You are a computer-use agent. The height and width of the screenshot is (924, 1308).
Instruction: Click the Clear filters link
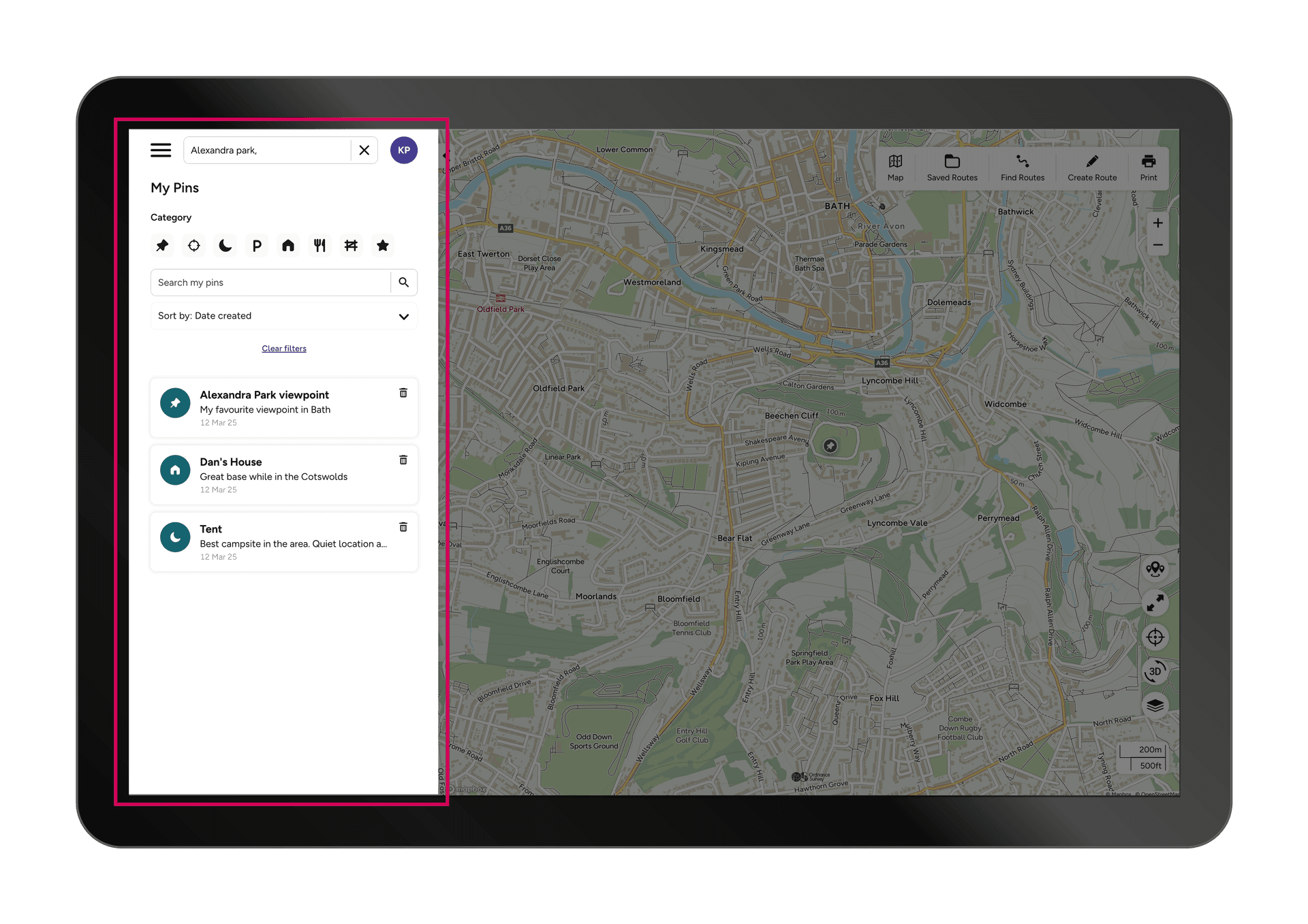click(283, 348)
